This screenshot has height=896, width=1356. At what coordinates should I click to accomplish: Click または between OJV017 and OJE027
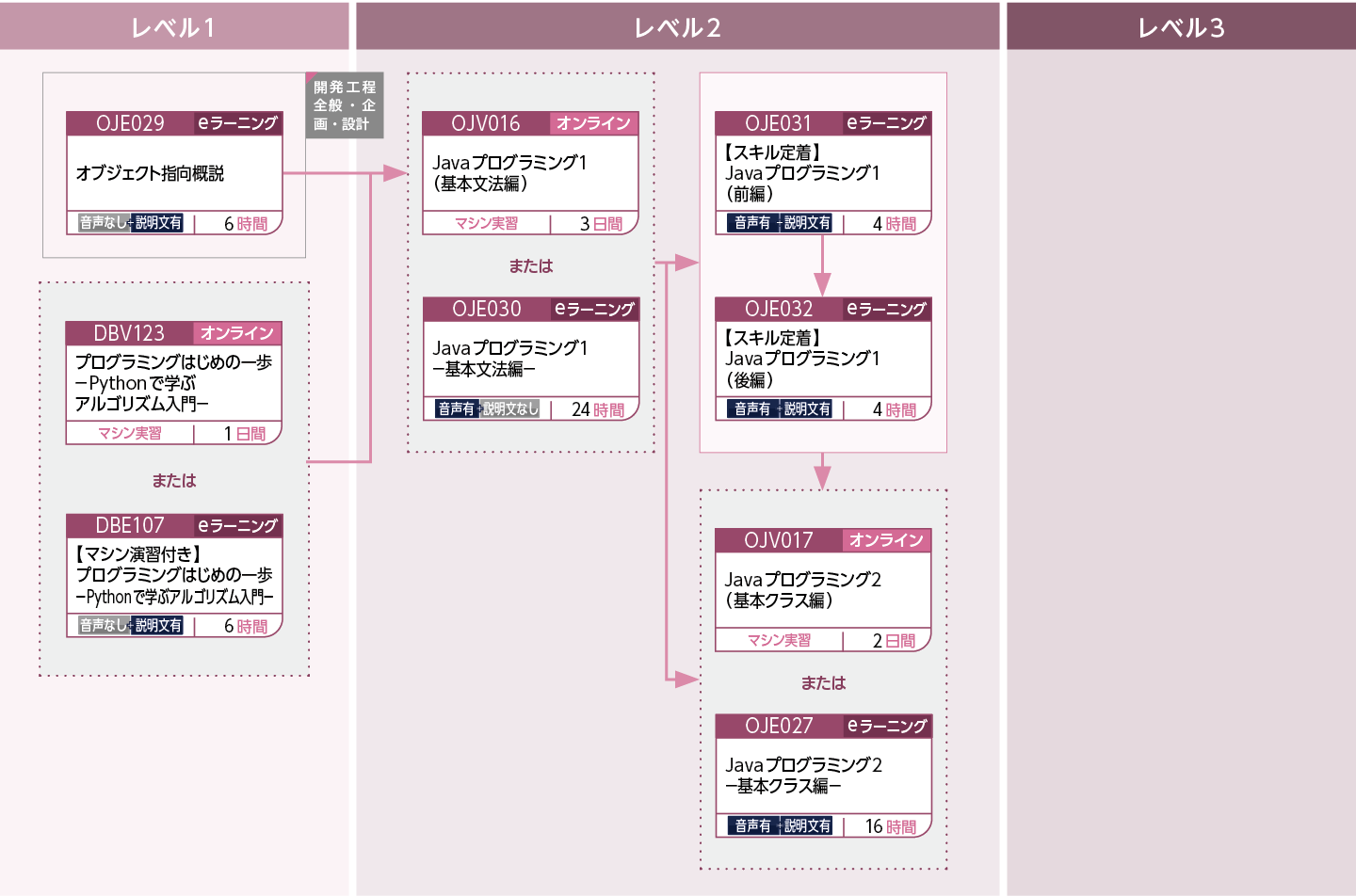click(x=824, y=682)
